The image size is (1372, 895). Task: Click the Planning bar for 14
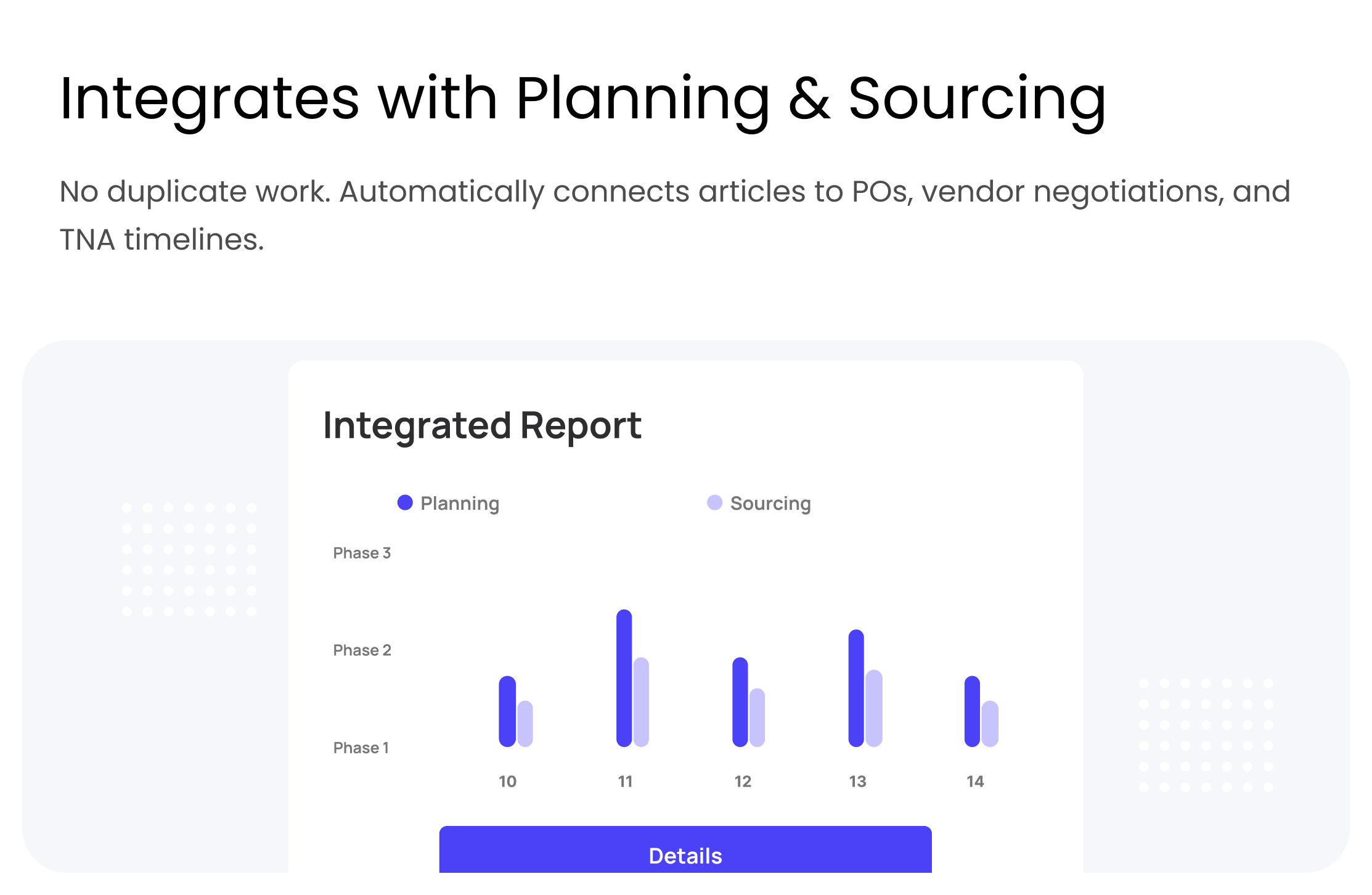coord(972,711)
